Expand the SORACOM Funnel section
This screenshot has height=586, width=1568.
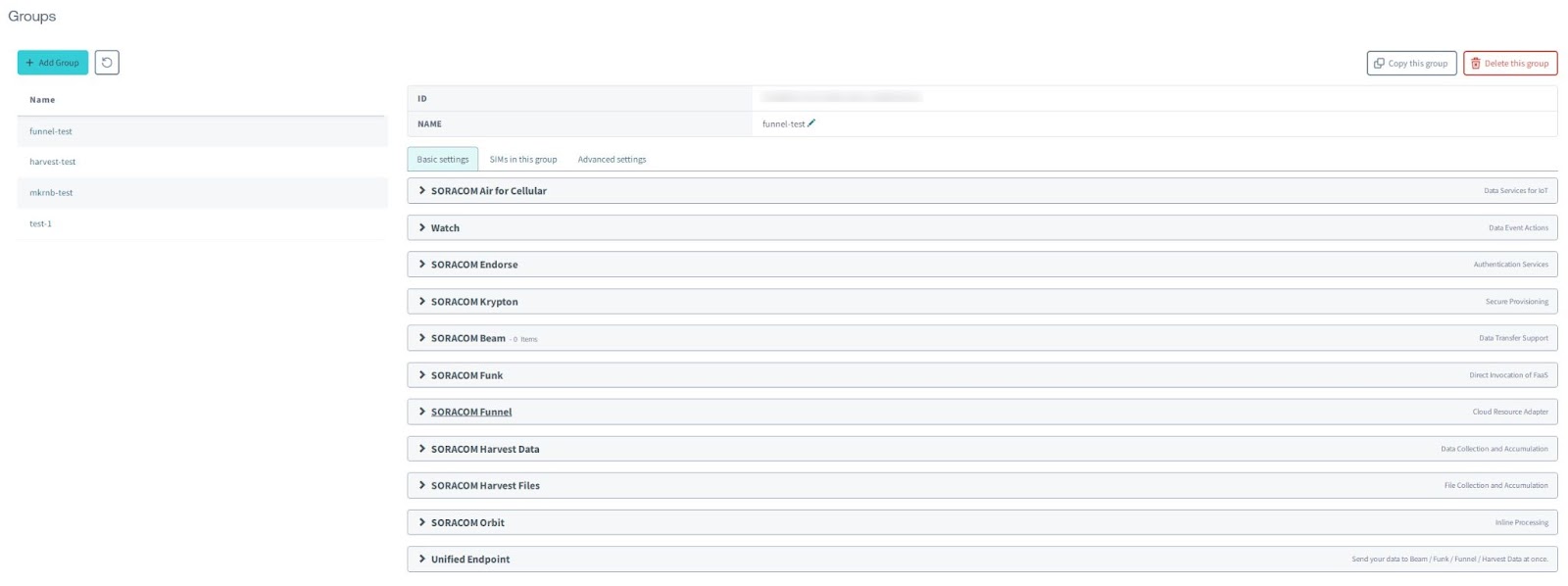[982, 412]
